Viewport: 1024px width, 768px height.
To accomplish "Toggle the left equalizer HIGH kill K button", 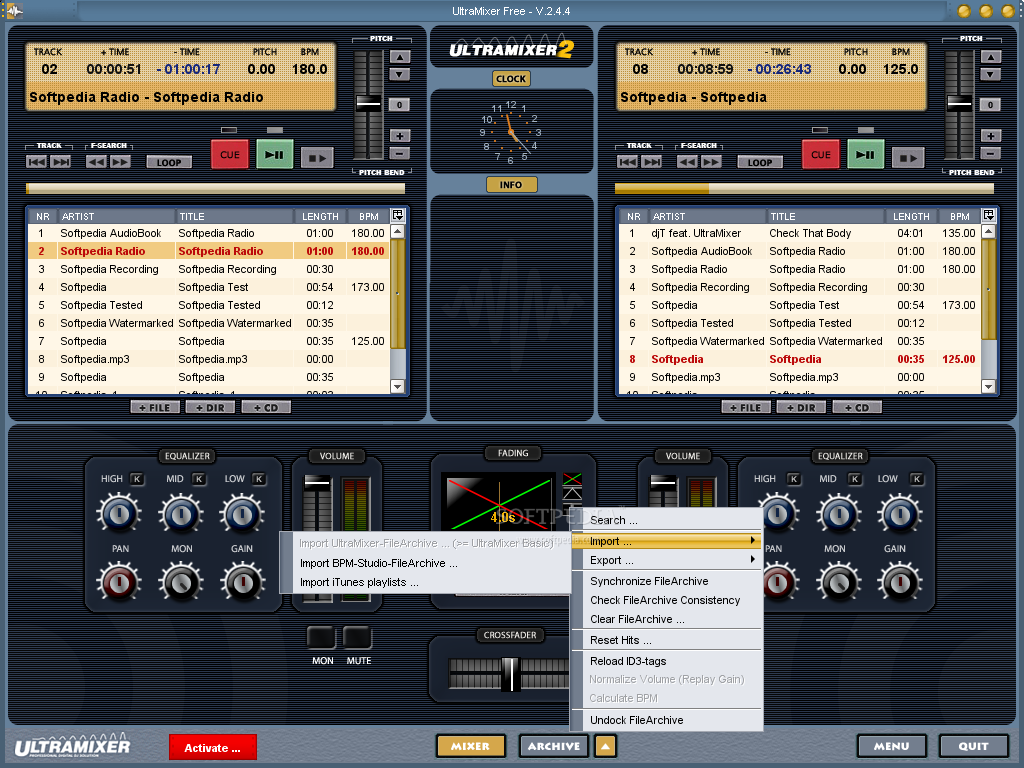I will [x=137, y=479].
